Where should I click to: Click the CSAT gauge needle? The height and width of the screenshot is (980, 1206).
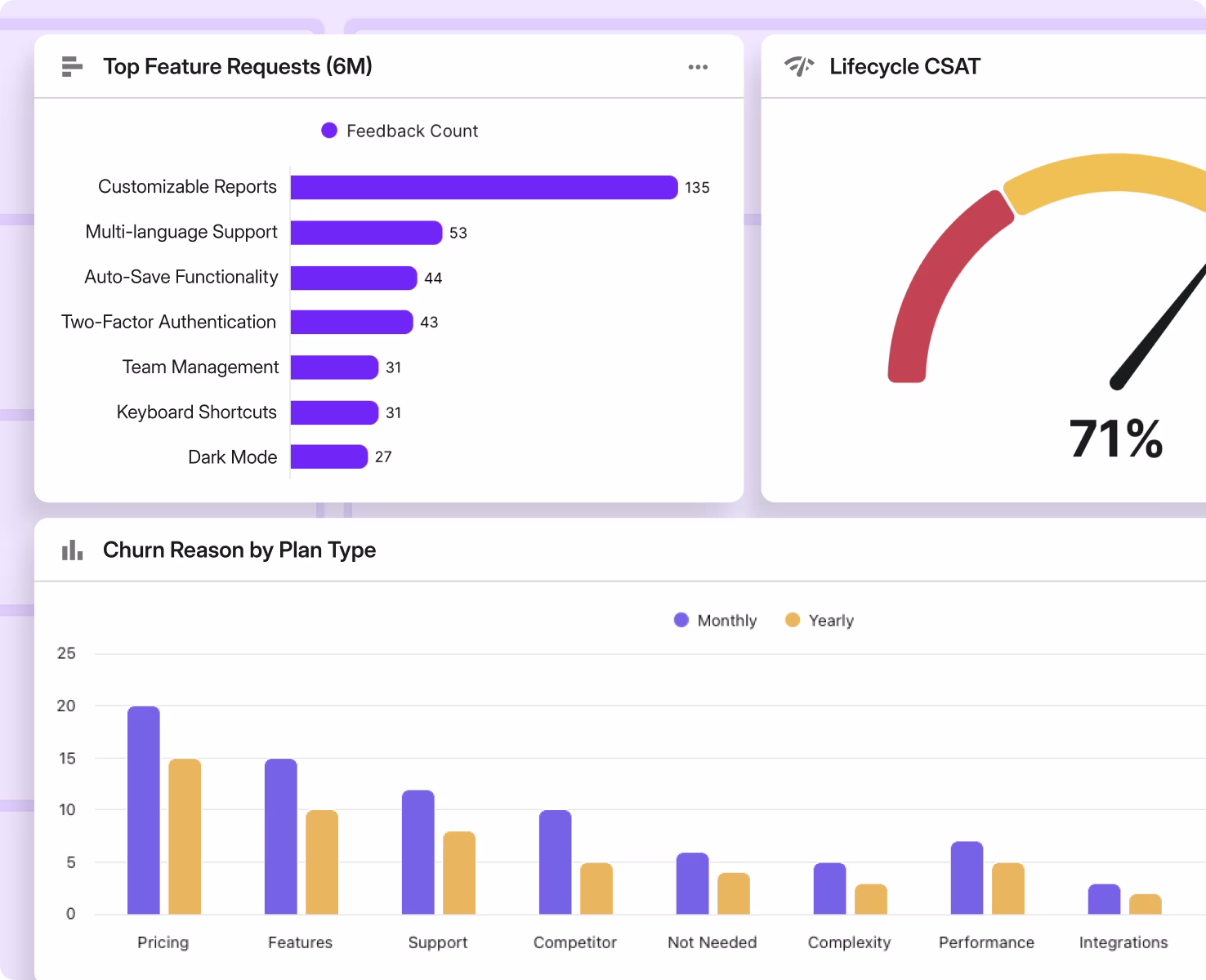pyautogui.click(x=1160, y=327)
